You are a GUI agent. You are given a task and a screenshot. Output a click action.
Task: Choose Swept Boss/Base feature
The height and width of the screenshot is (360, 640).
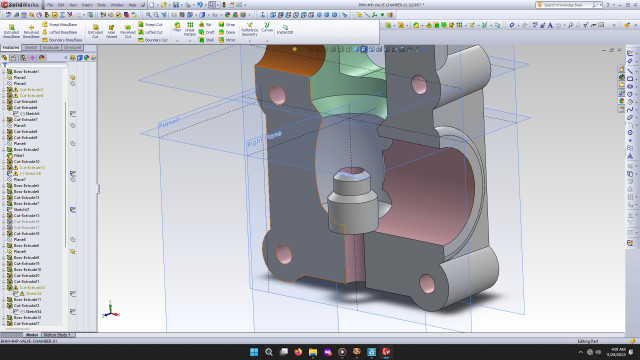point(60,24)
